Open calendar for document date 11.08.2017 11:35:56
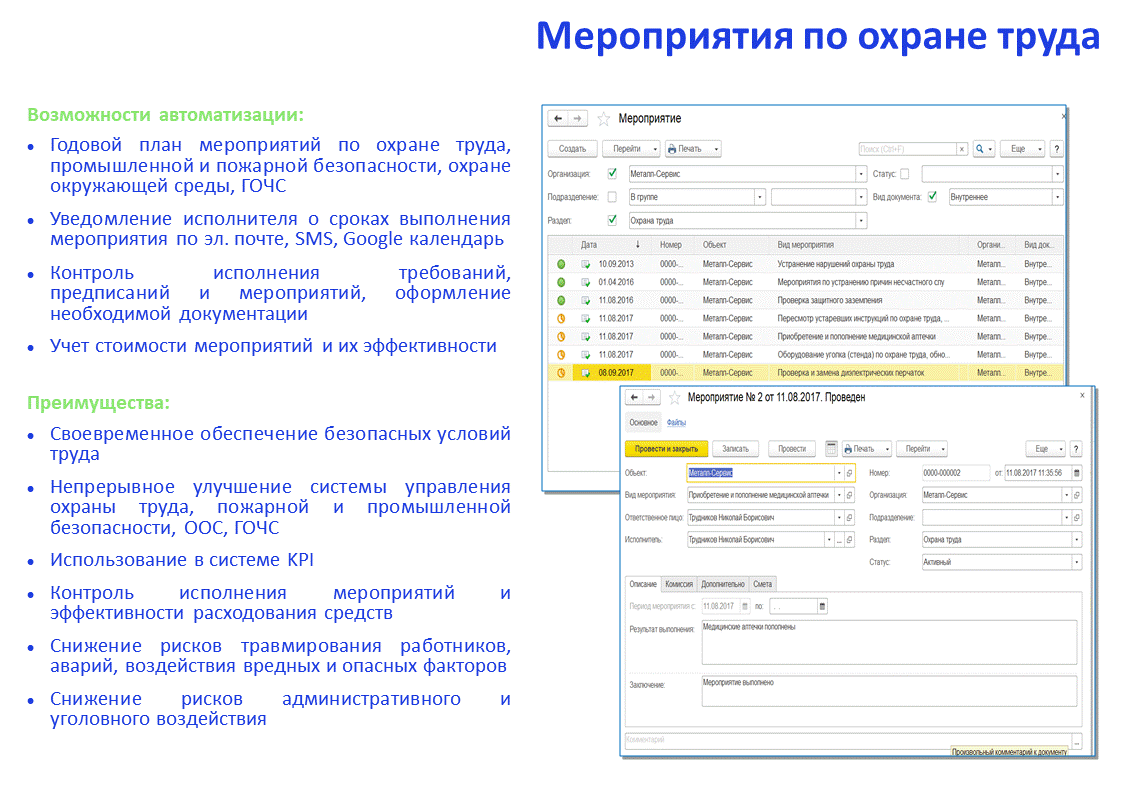This screenshot has height=794, width=1123. (1076, 473)
